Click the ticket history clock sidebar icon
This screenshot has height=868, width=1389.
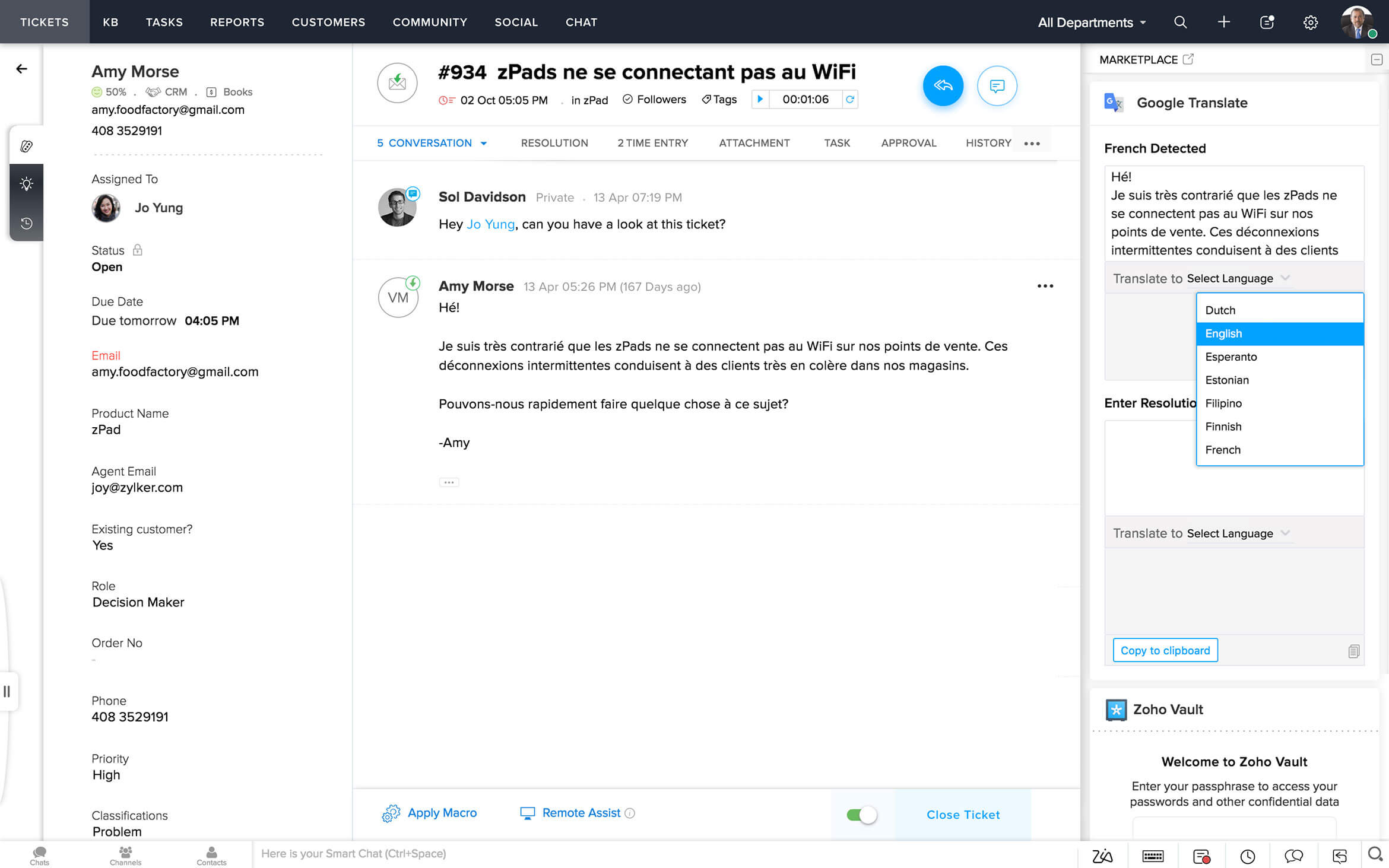point(26,223)
